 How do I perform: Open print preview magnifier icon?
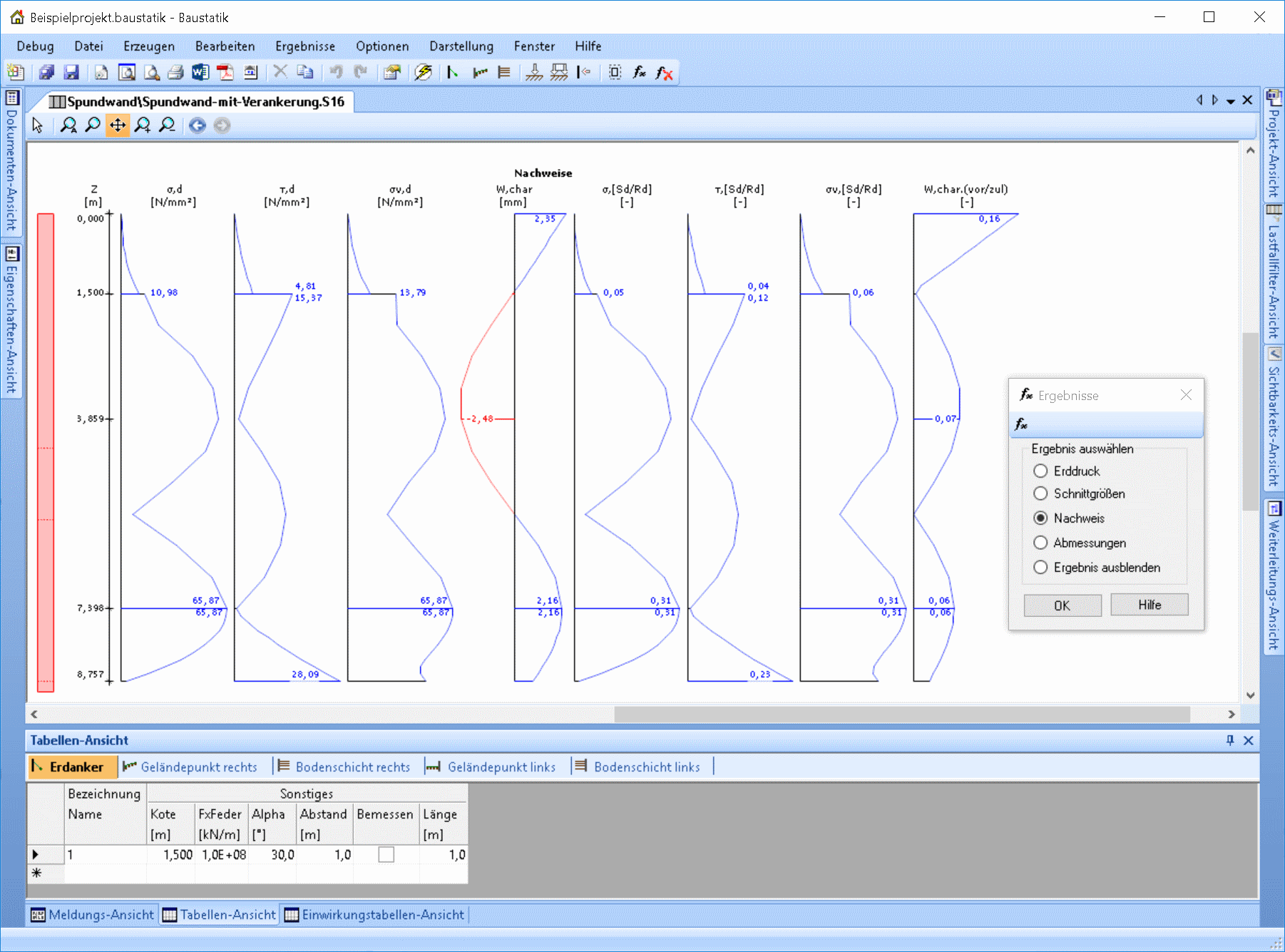[x=152, y=72]
